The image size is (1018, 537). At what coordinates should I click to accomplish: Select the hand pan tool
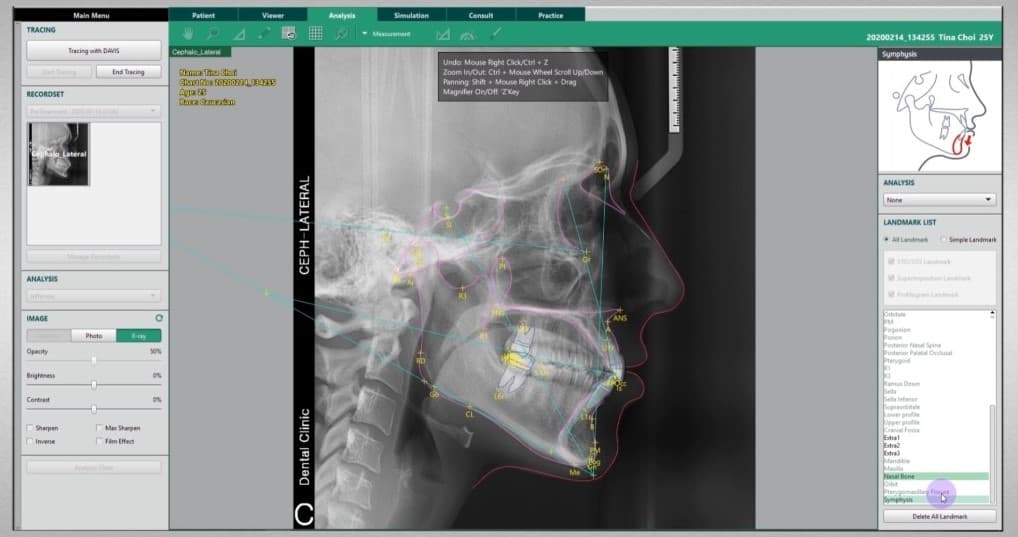(x=188, y=33)
